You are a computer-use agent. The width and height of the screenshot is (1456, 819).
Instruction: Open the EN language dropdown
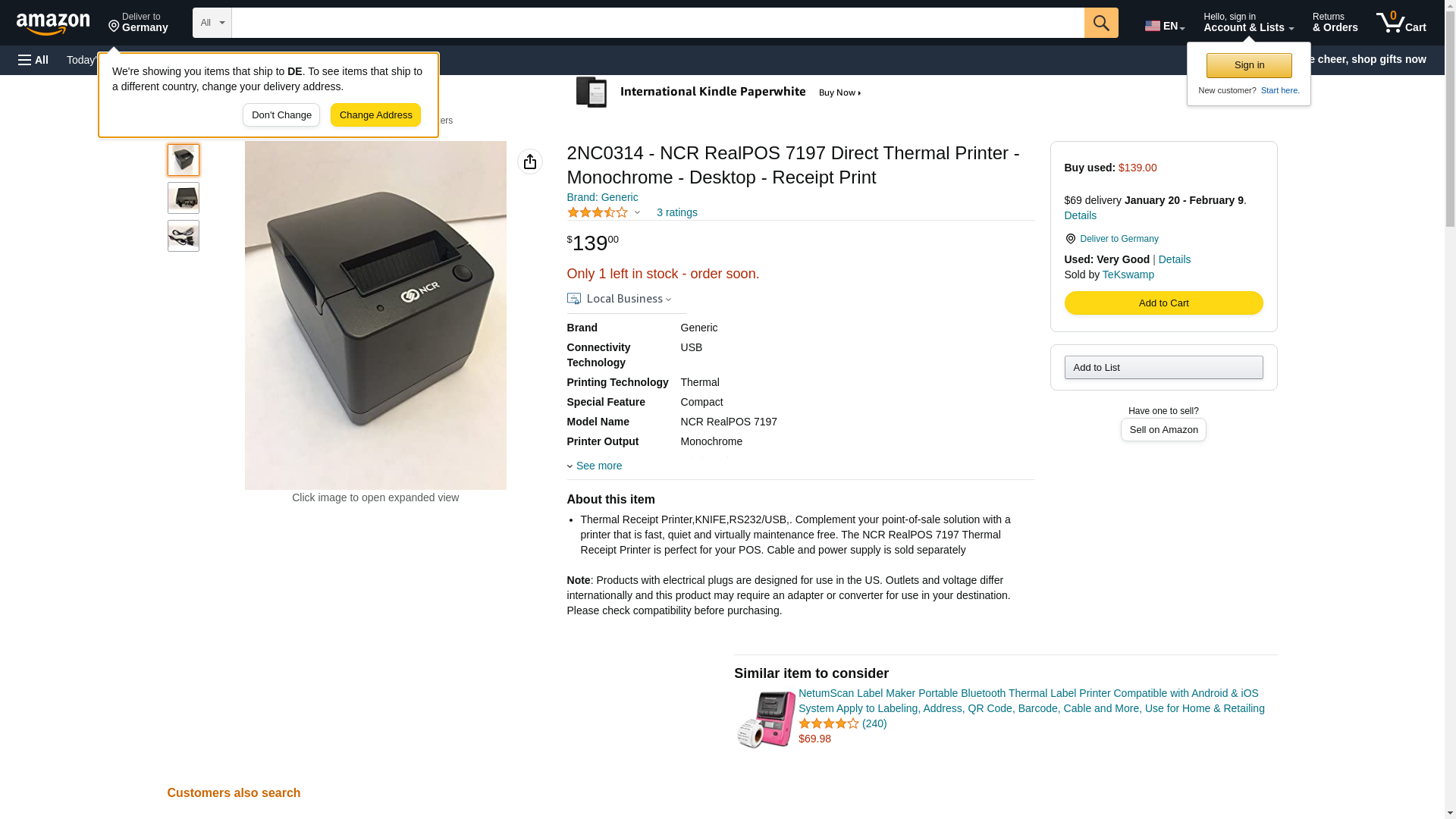point(1164,26)
